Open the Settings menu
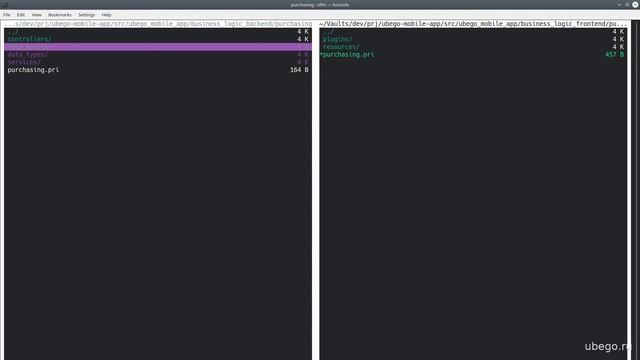Viewport: 640px width, 360px height. [86, 15]
